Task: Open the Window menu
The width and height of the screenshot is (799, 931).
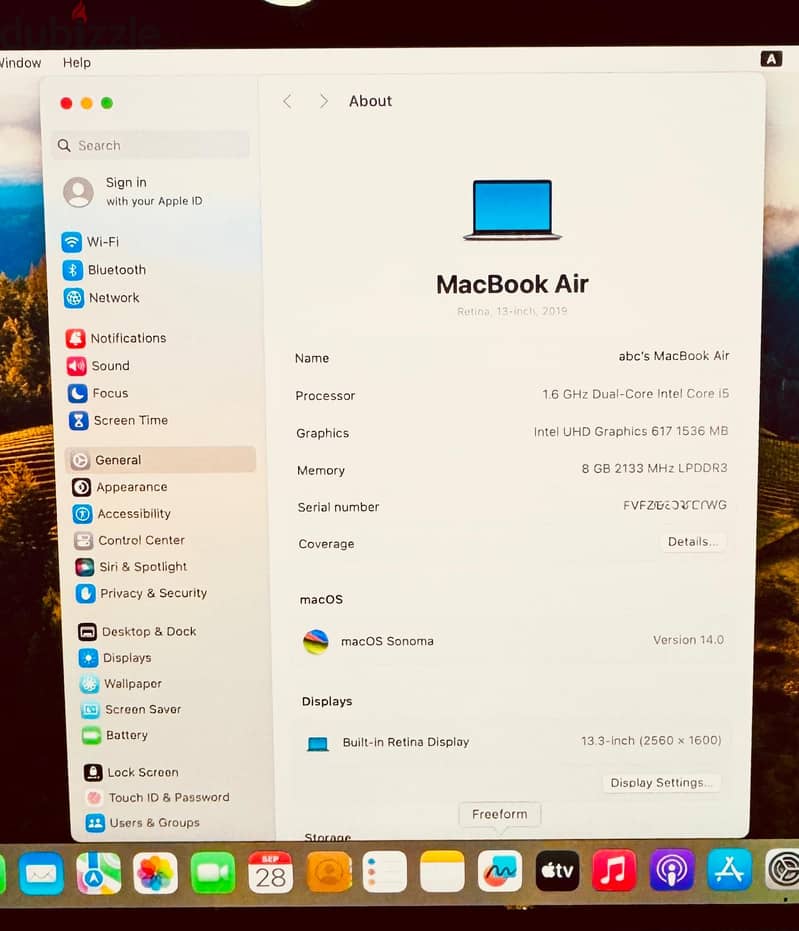Action: 20,62
